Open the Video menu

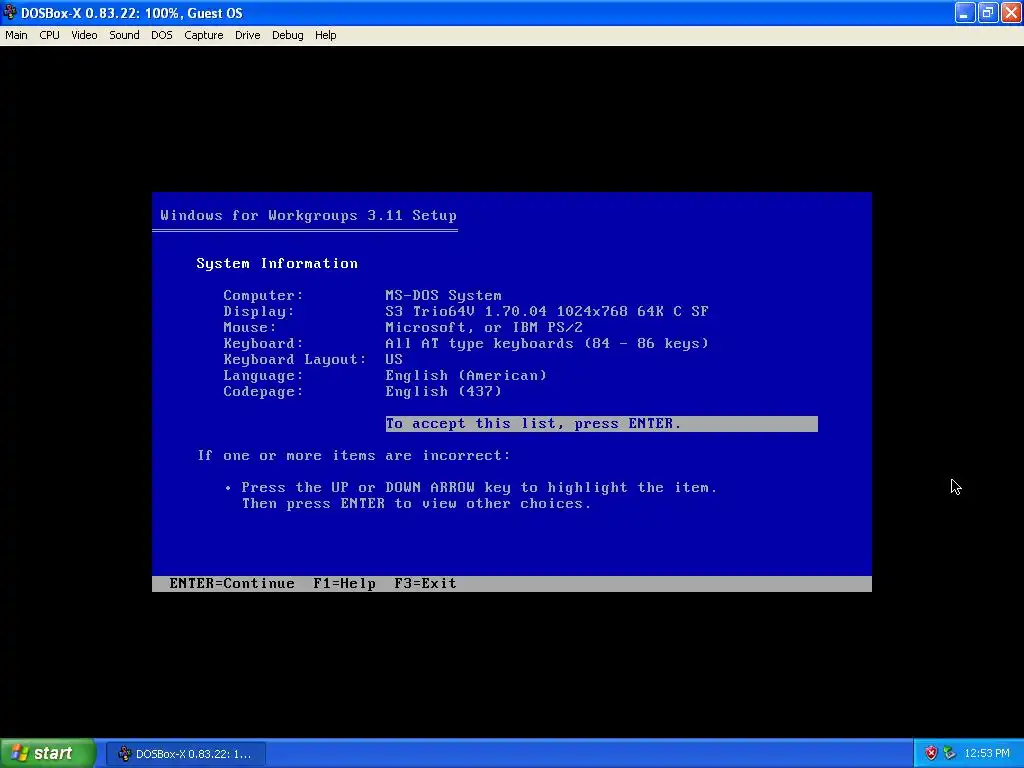[84, 35]
